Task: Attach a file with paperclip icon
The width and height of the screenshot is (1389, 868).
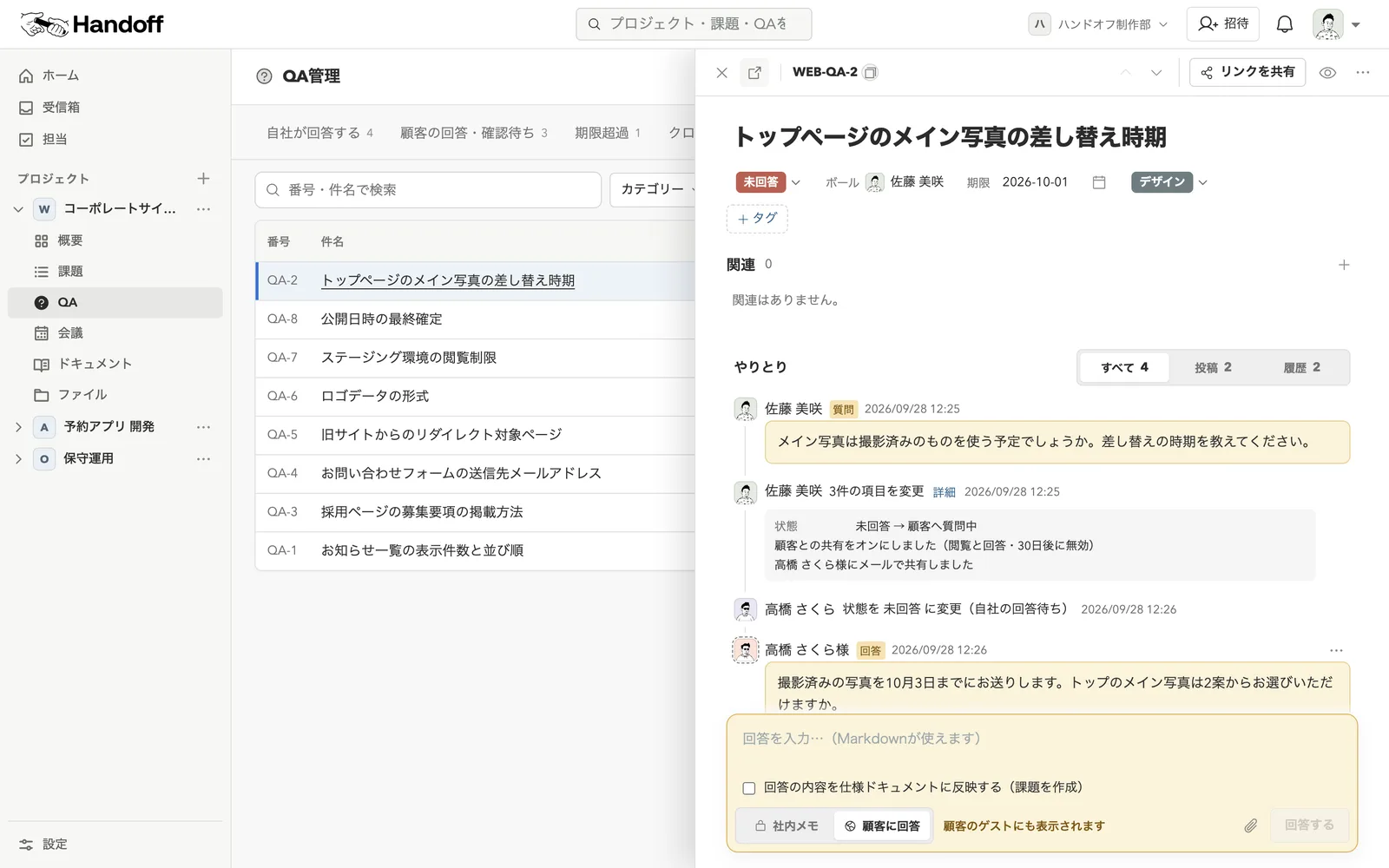Action: pos(1250,825)
